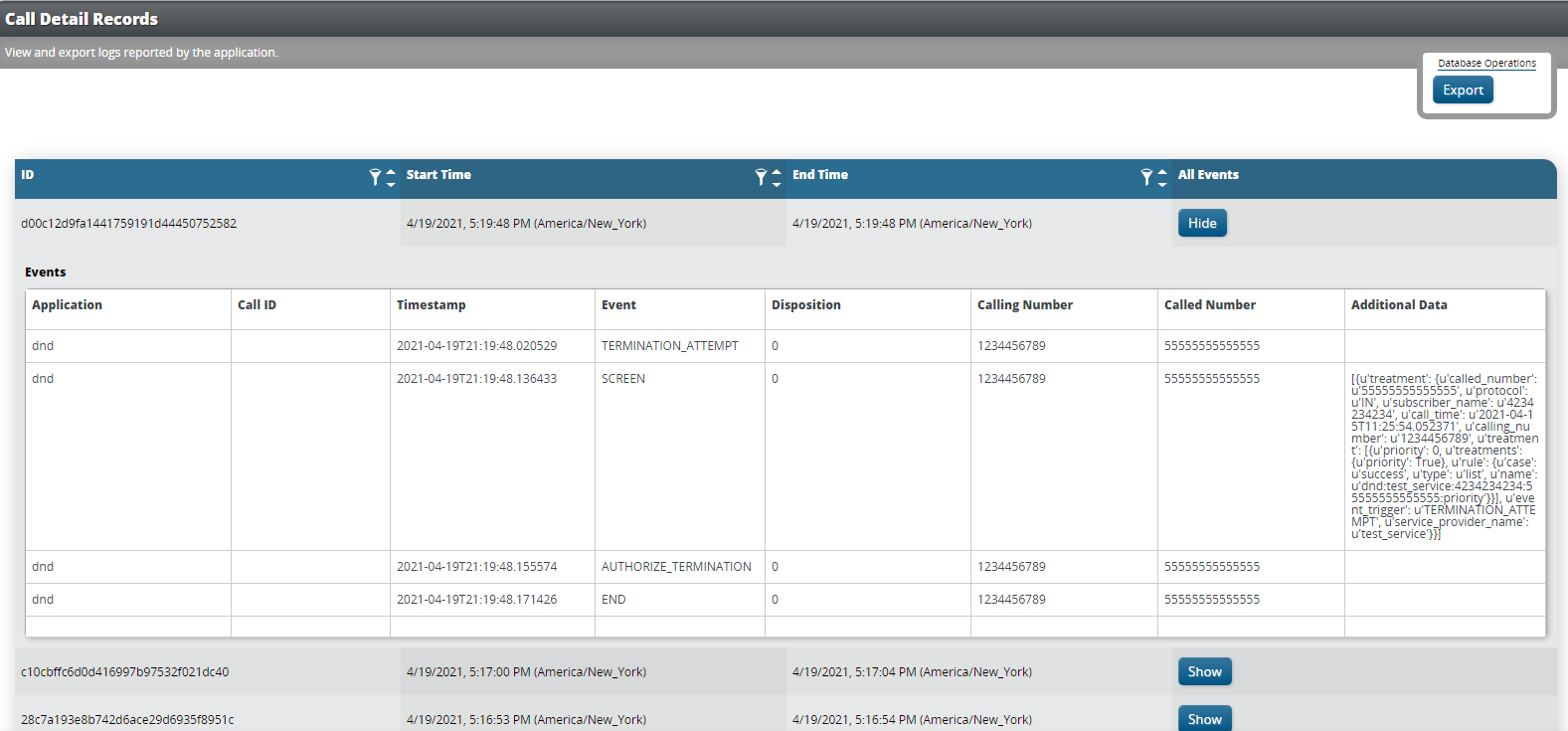Image resolution: width=1568 pixels, height=731 pixels.
Task: Click the Calling Number column header
Action: tap(1025, 304)
